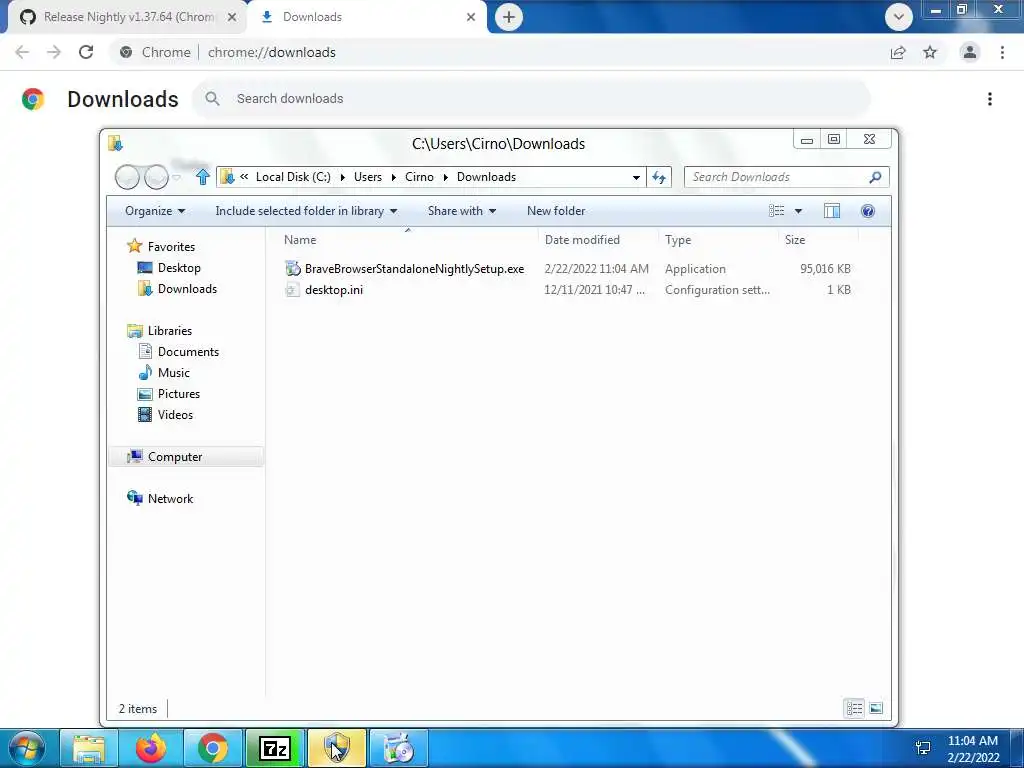This screenshot has height=768, width=1024.
Task: Close the Downloads tab
Action: [x=471, y=17]
